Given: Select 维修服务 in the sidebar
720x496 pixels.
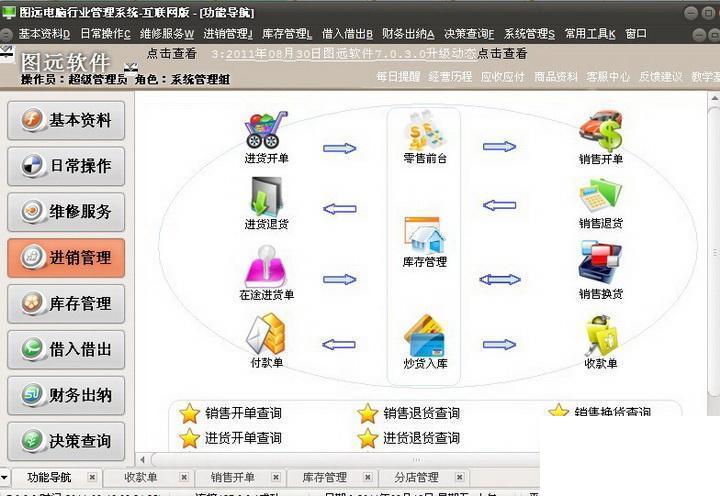Looking at the screenshot, I should pyautogui.click(x=66, y=212).
